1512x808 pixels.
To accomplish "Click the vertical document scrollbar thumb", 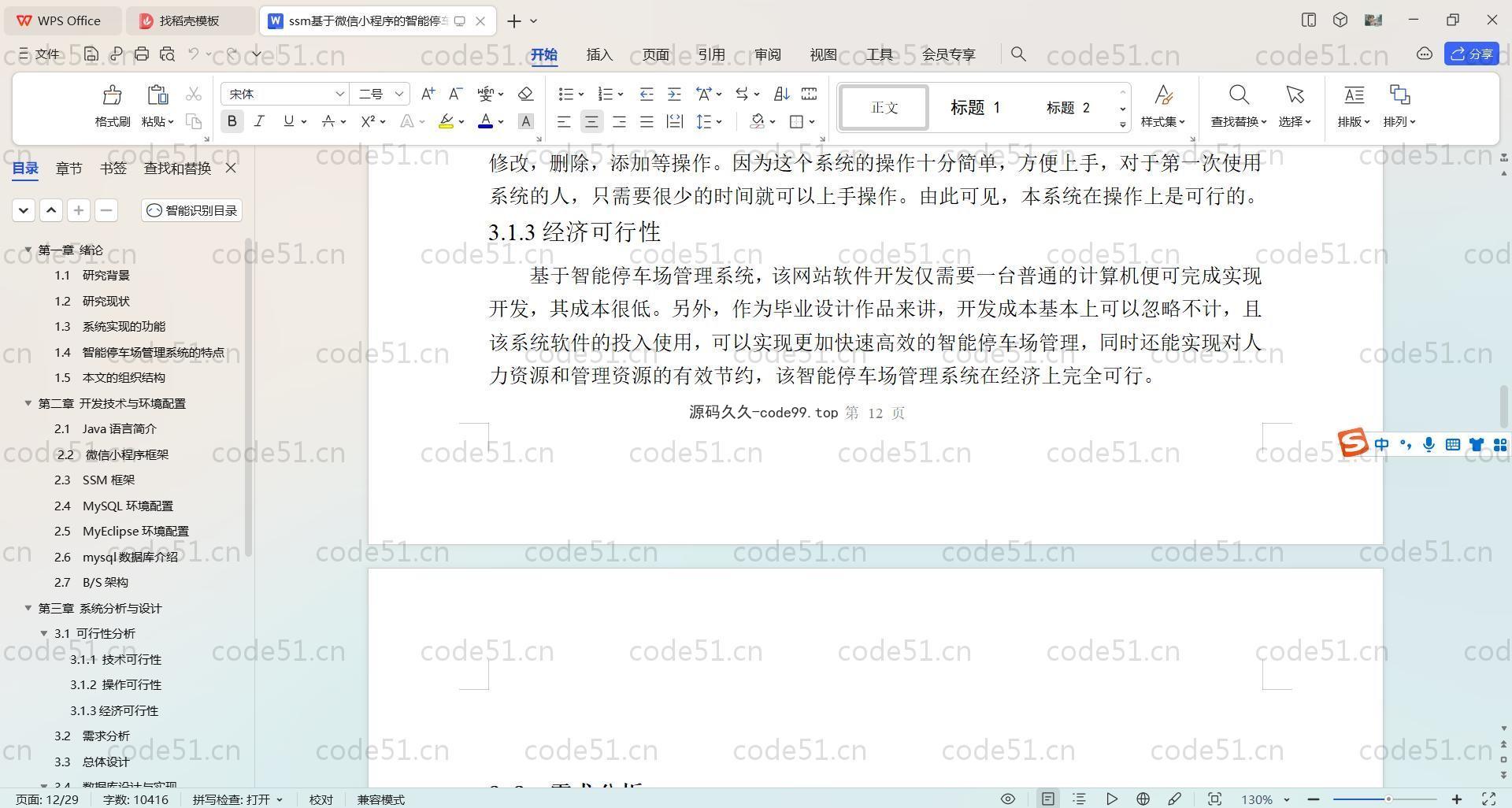I will 1504,407.
